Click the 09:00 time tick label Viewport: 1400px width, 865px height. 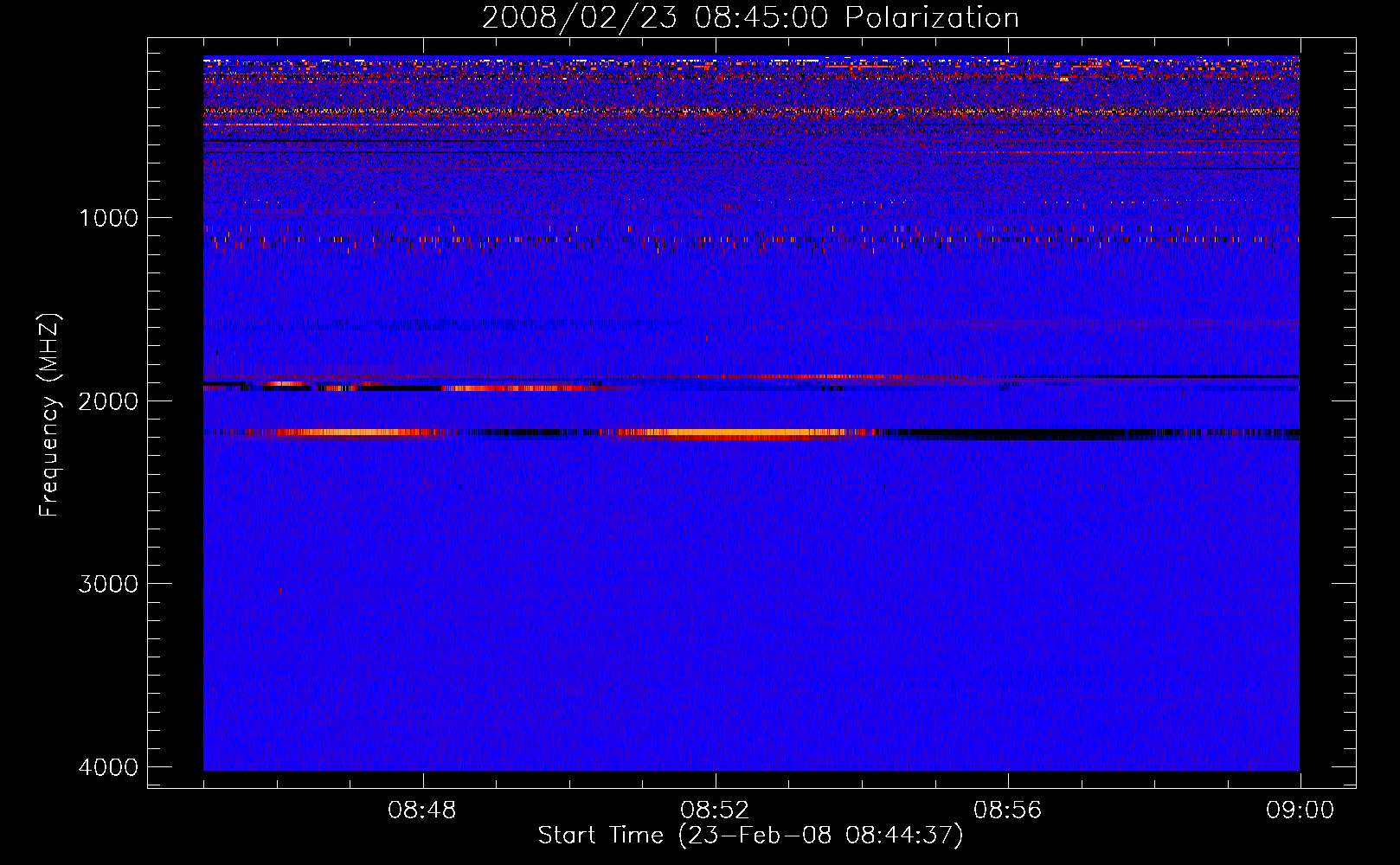(1300, 811)
